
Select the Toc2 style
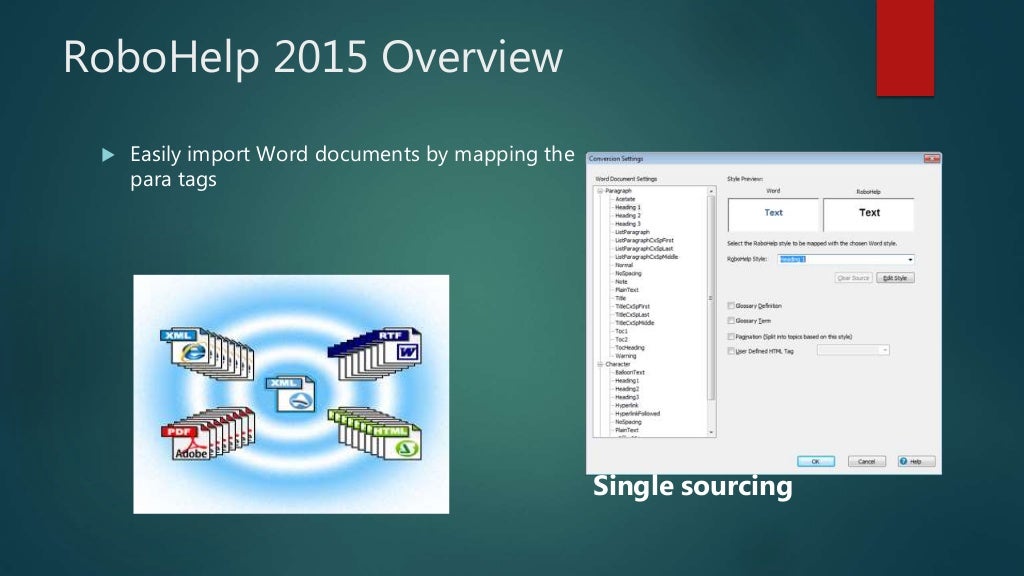tap(621, 340)
